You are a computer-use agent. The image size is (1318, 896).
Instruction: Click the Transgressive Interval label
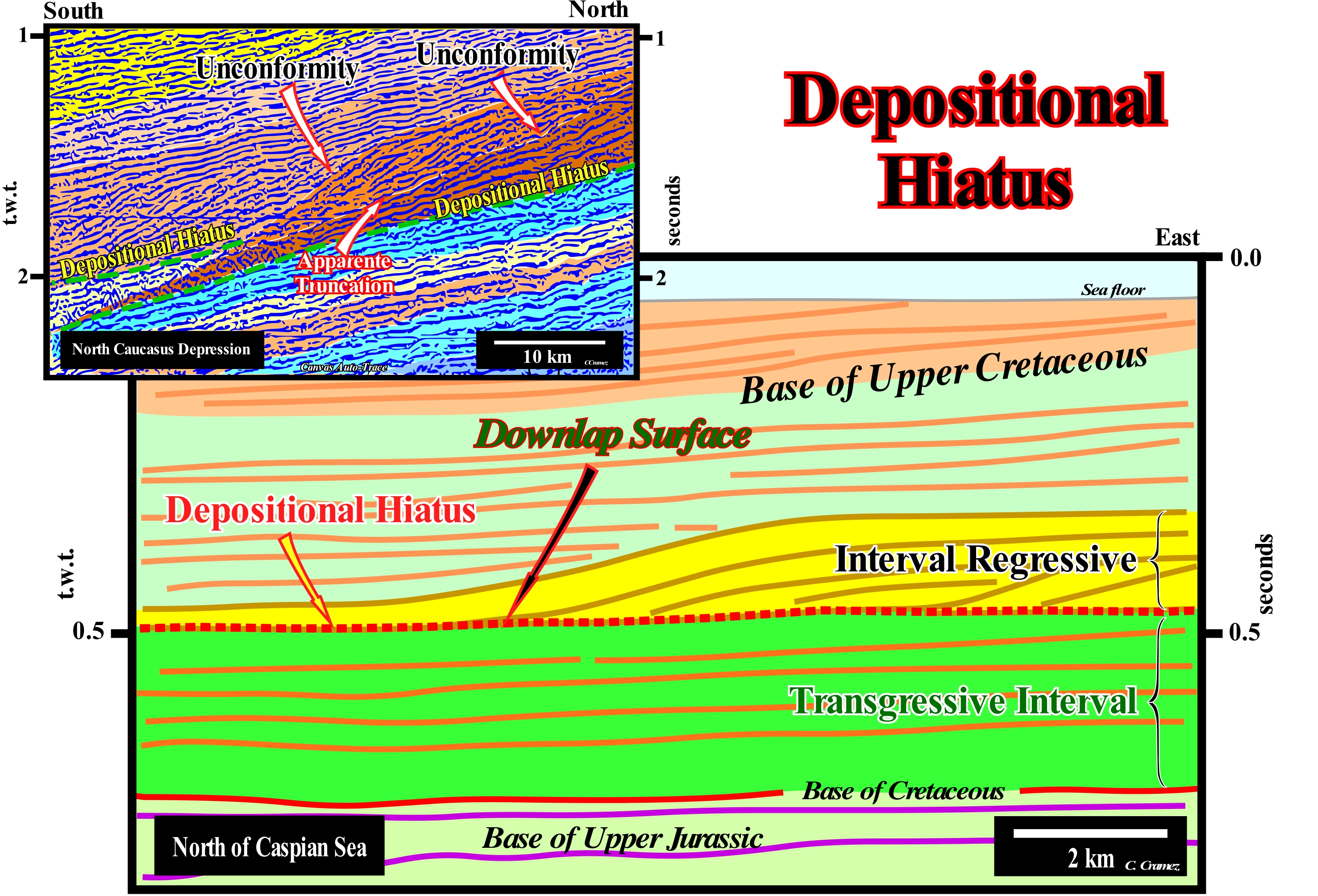pos(963,701)
